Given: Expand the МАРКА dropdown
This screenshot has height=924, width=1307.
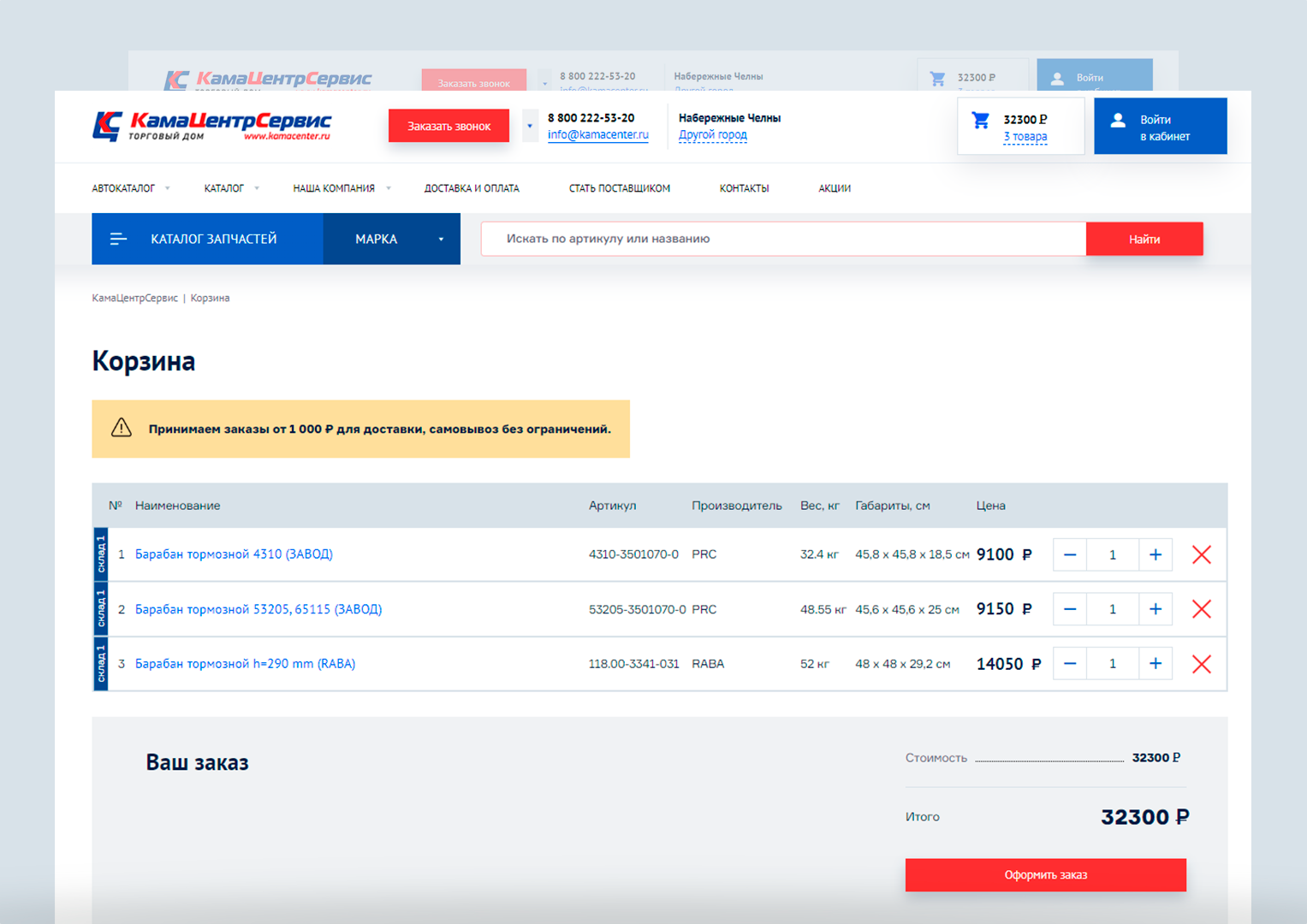Looking at the screenshot, I should pos(392,239).
